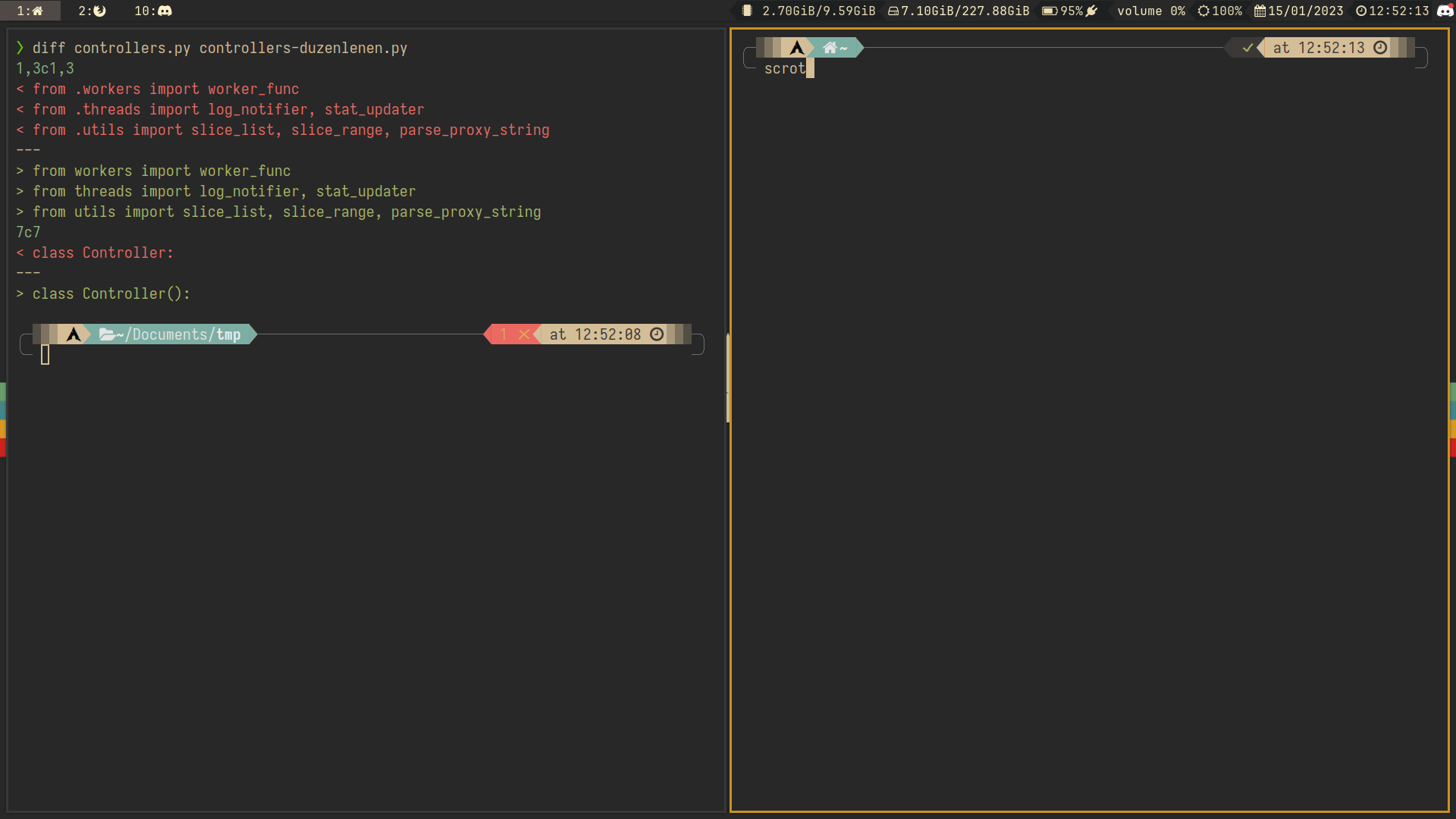
Task: Switch to workspace 10 Discord tab
Action: 153,11
